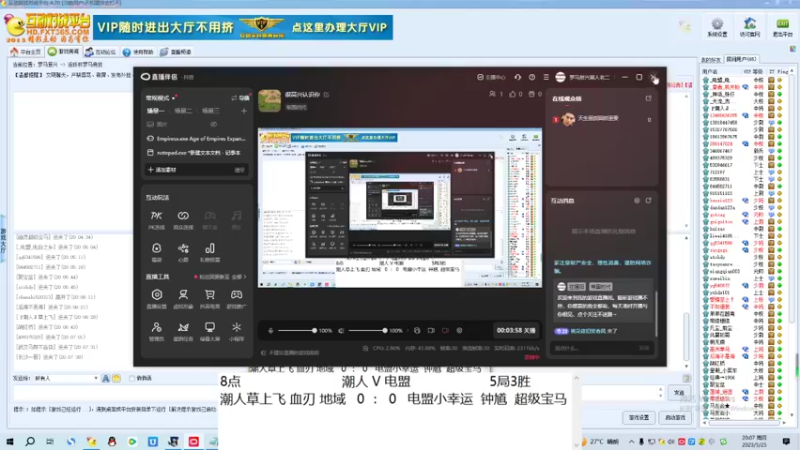The height and width of the screenshot is (450, 800).
Task: Adjust the microphone volume slider
Action: pyautogui.click(x=297, y=331)
